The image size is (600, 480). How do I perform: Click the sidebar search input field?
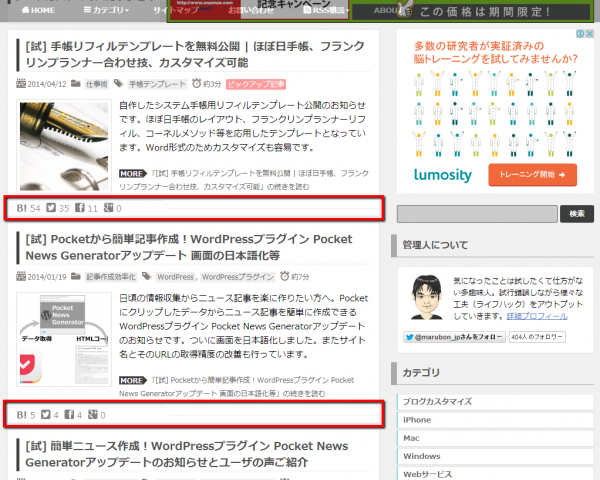click(x=477, y=214)
